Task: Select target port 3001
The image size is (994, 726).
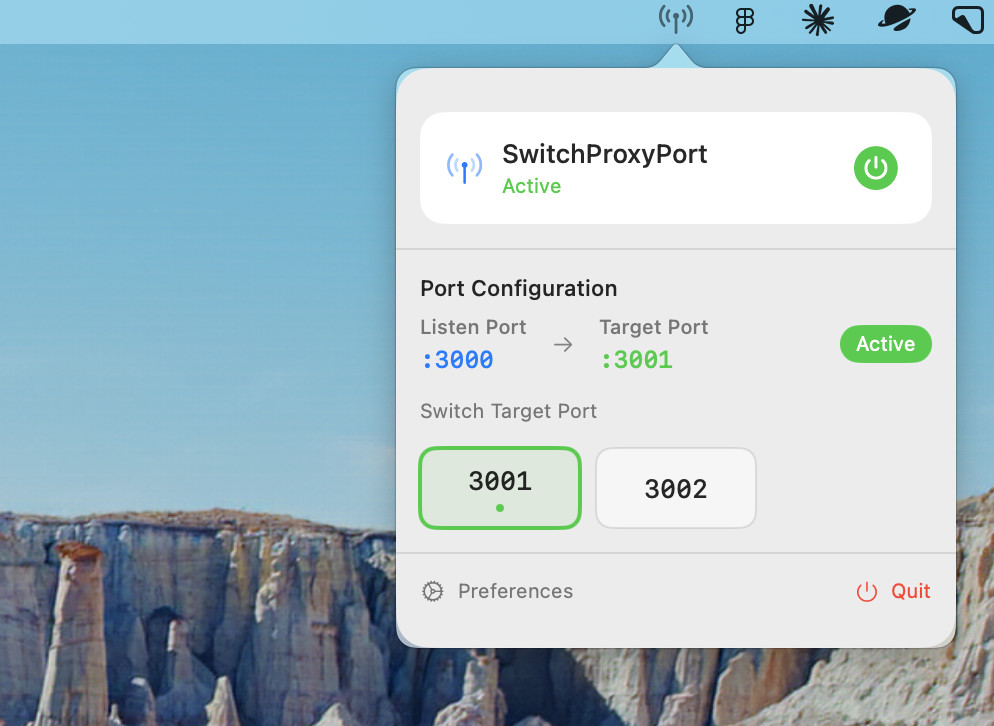Action: pyautogui.click(x=500, y=487)
